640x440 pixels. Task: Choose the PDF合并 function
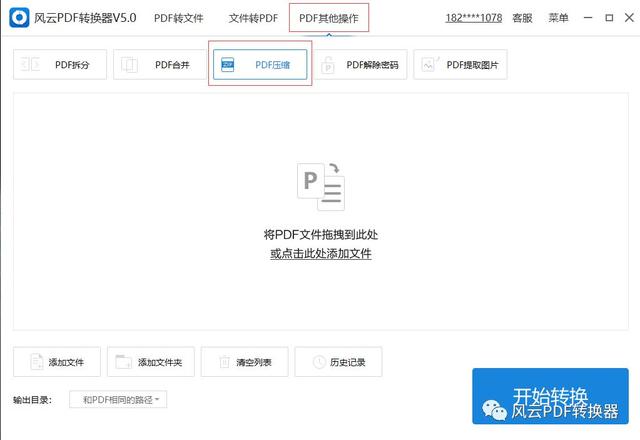(160, 64)
